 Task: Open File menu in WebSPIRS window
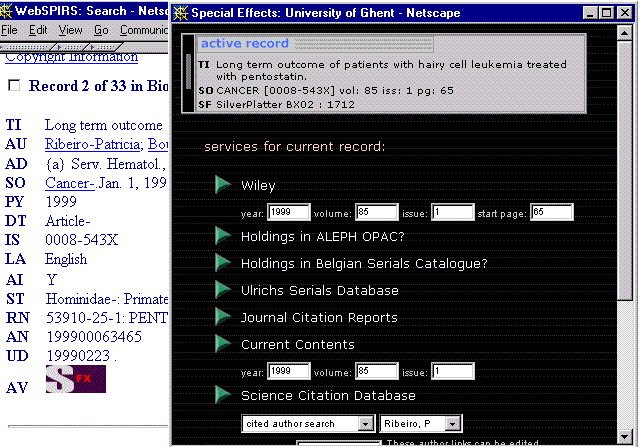pyautogui.click(x=9, y=30)
